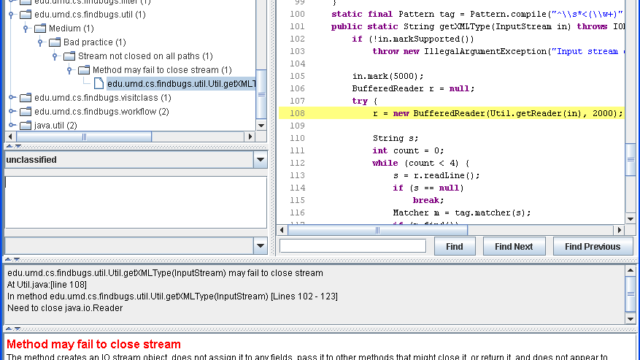This screenshot has width=640, height=360.
Task: Expand the edu.umd.cs.findbugs.workflow node
Action: pos(12,112)
